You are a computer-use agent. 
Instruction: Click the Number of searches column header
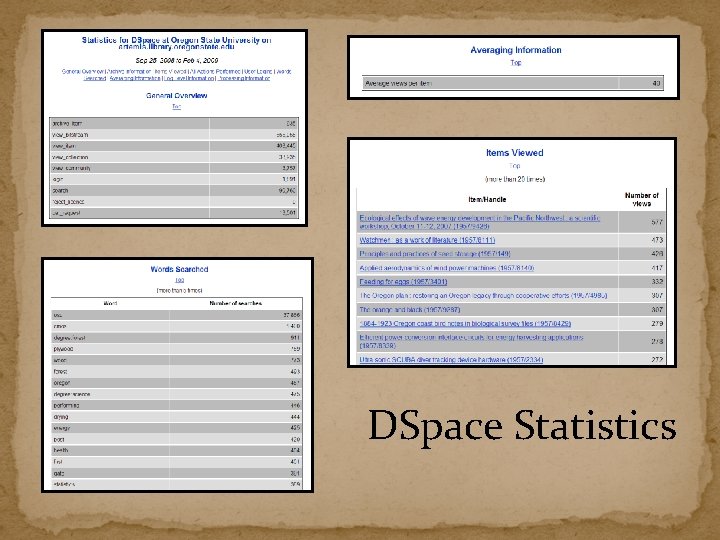(236, 304)
